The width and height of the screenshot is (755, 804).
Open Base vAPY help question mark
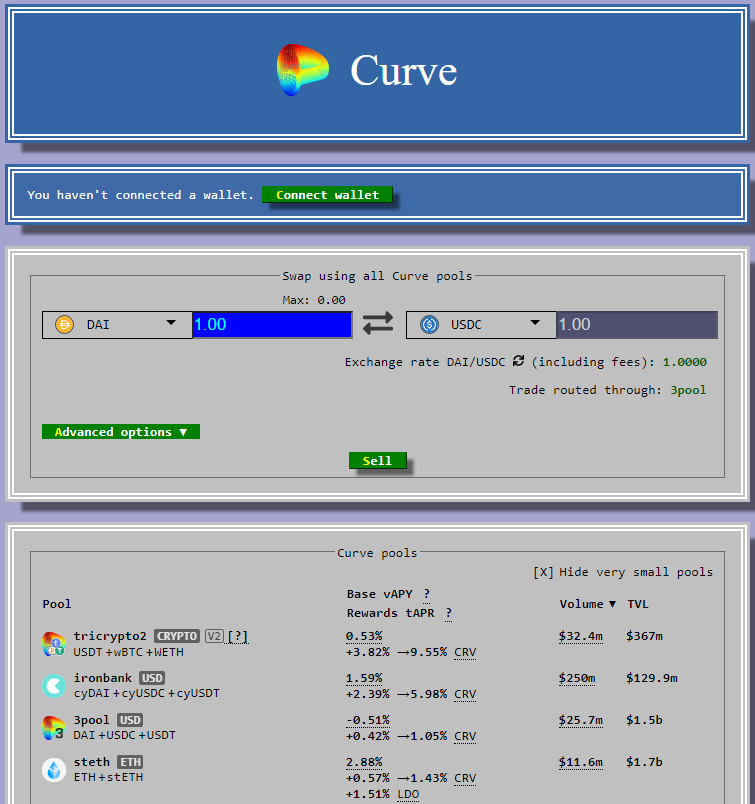click(427, 594)
